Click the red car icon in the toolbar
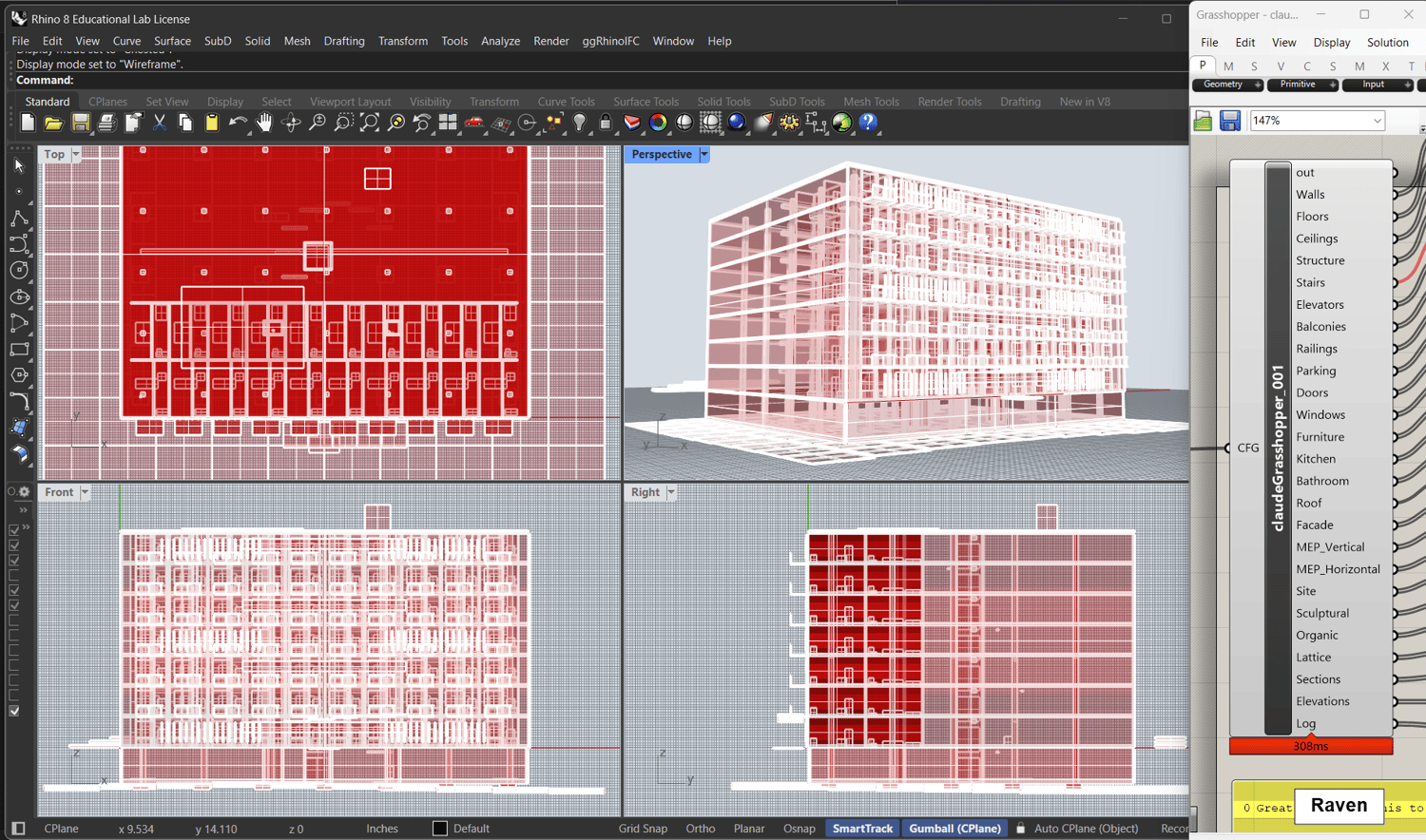The image size is (1426, 840). (x=474, y=123)
